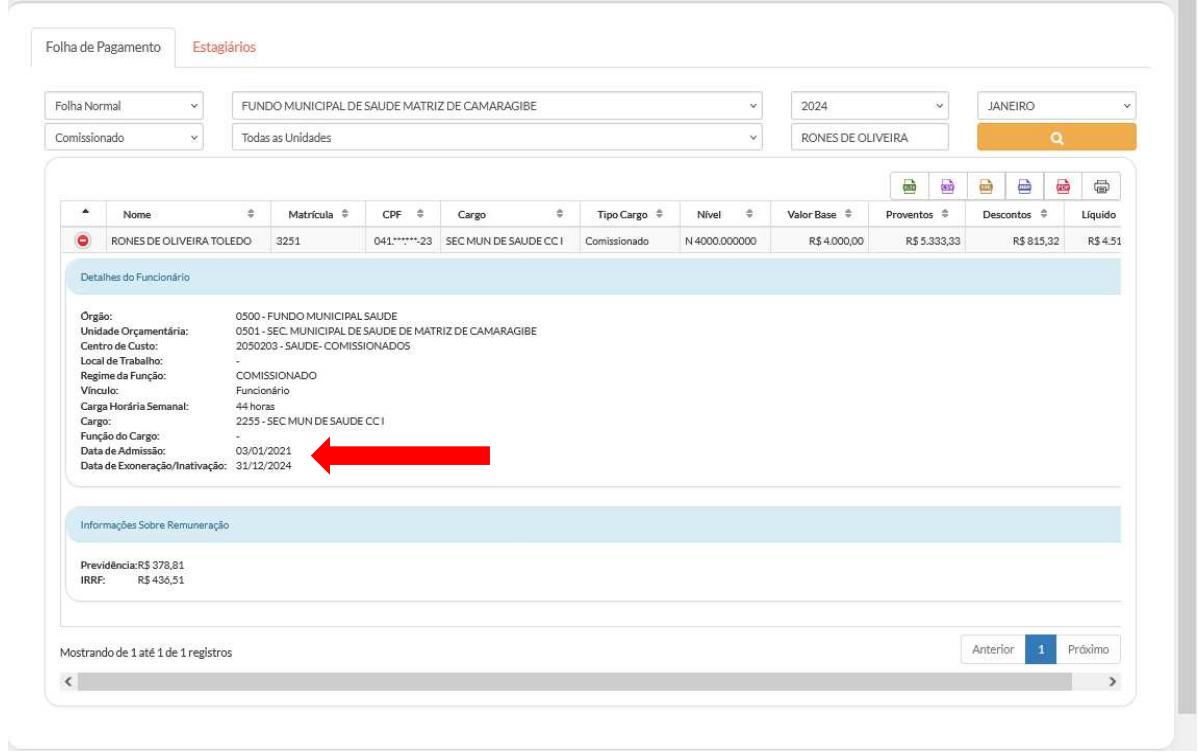Export table as PDF with red icon

tap(1063, 186)
